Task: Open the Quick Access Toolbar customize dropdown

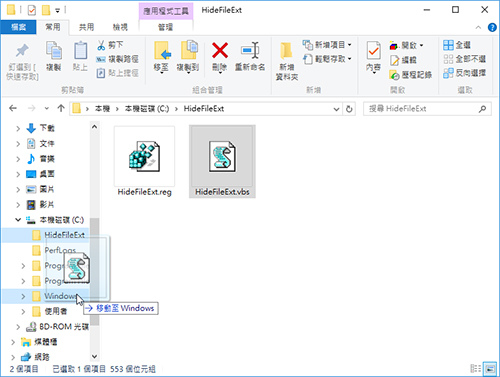Action: pyautogui.click(x=57, y=11)
